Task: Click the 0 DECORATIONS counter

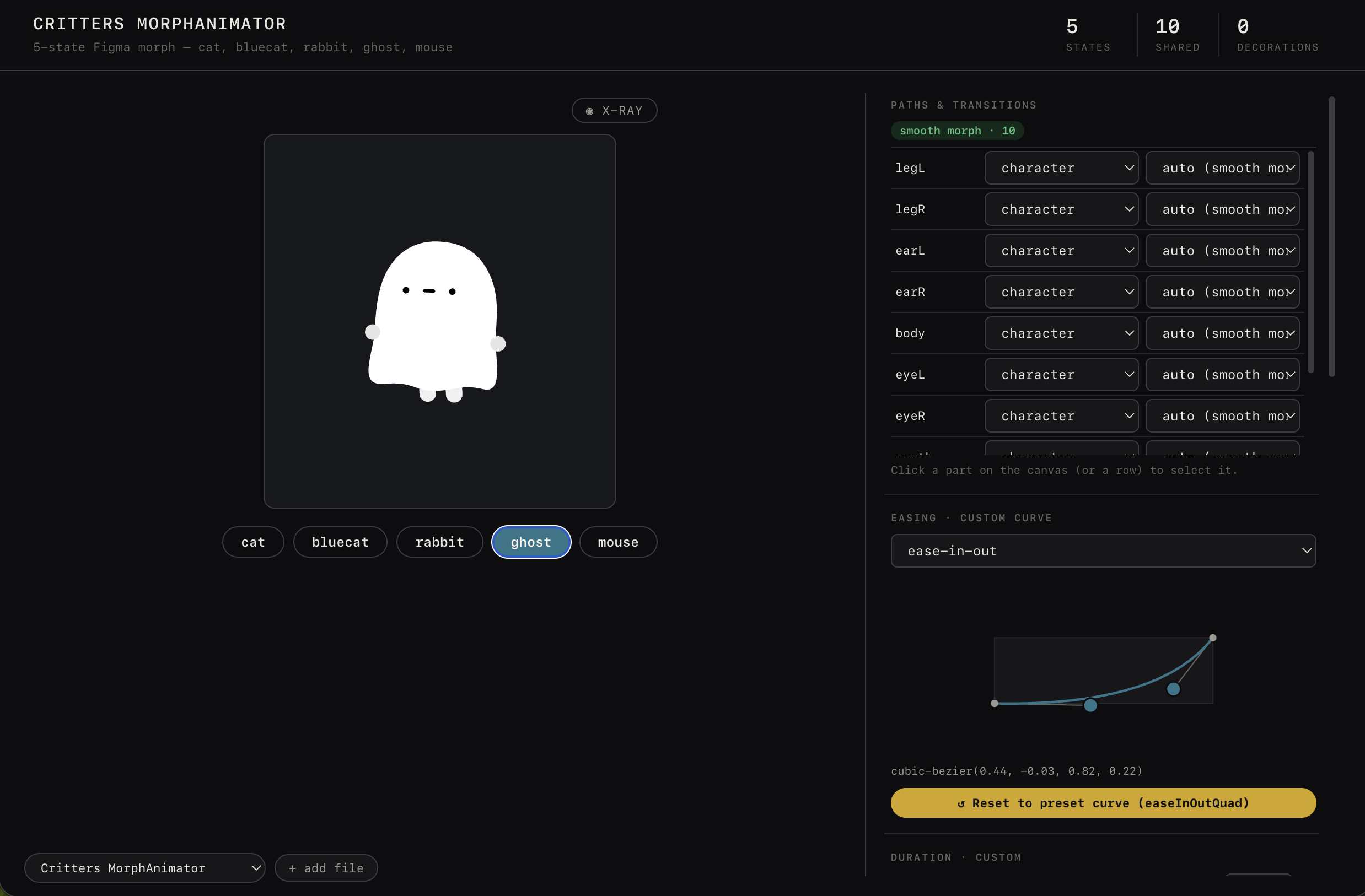Action: pos(1278,34)
